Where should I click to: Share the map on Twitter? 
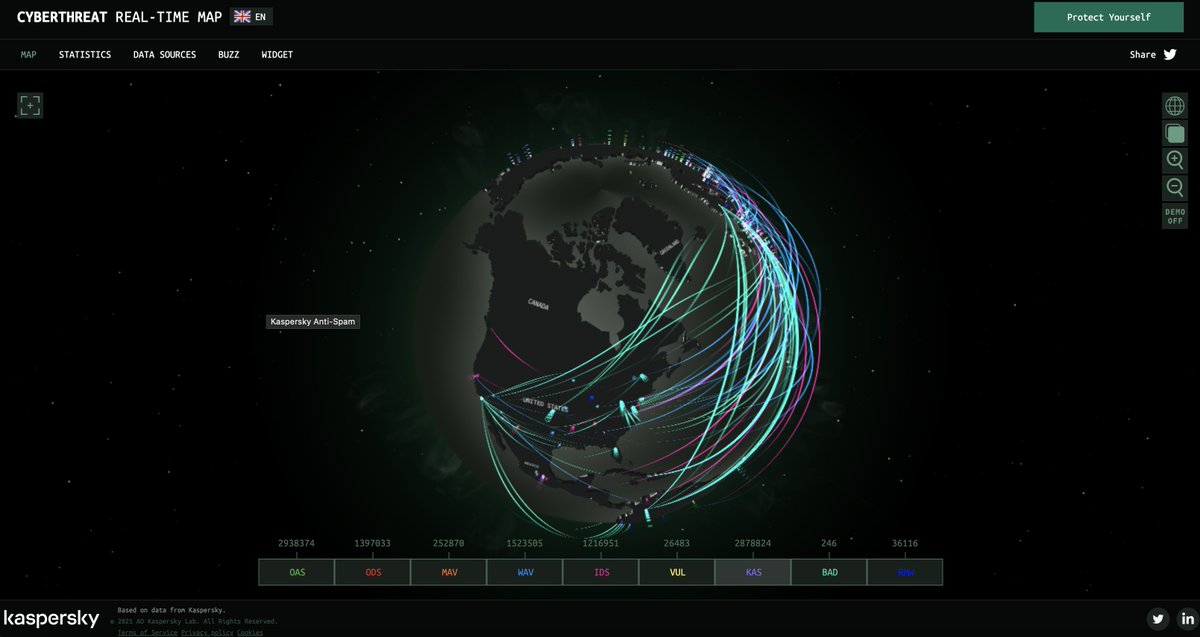coord(1170,55)
